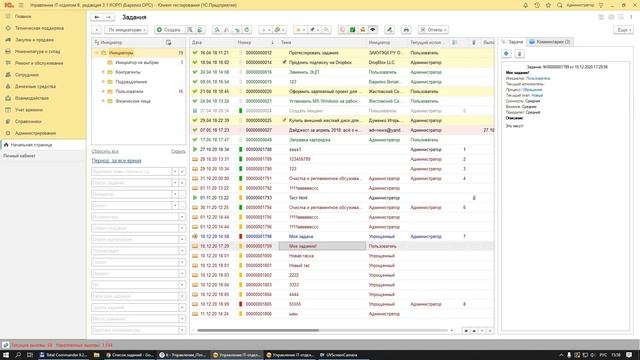Open favorites star in the title bar
The width and height of the screenshot is (640, 360).
pos(548,5)
